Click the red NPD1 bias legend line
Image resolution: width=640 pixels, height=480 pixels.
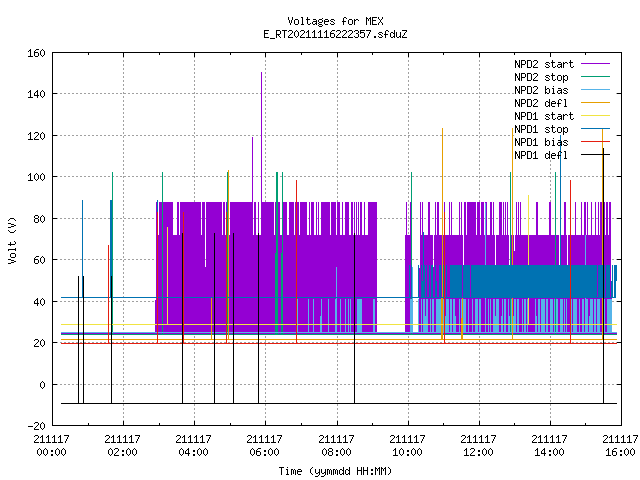coord(596,142)
